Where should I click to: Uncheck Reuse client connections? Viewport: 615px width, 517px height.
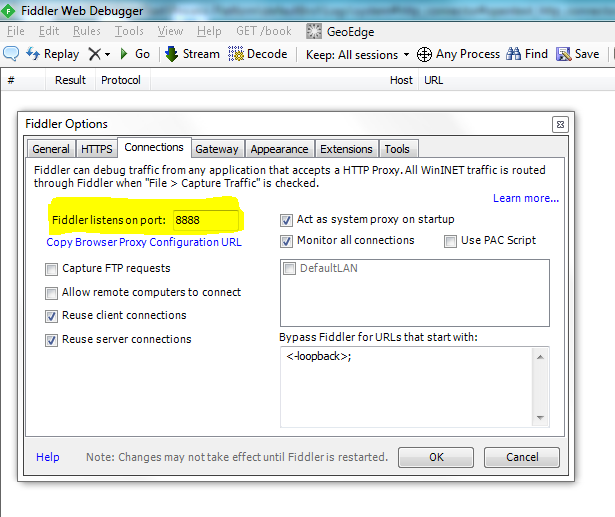point(51,316)
